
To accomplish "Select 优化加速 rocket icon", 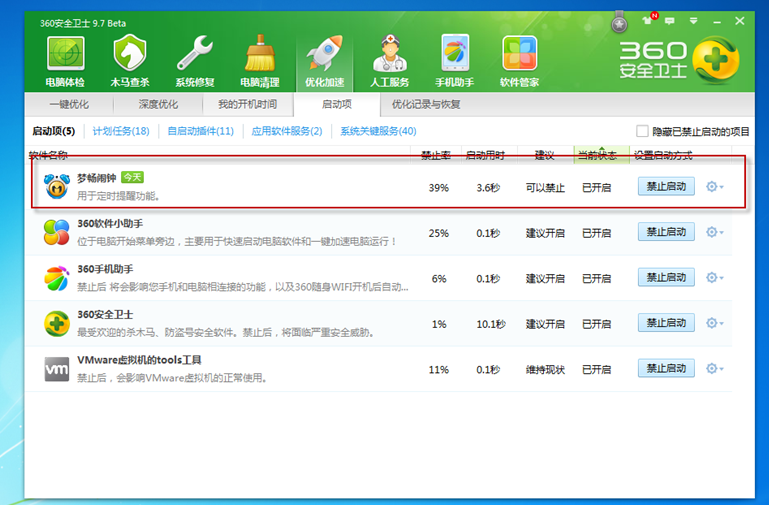I will pos(324,61).
